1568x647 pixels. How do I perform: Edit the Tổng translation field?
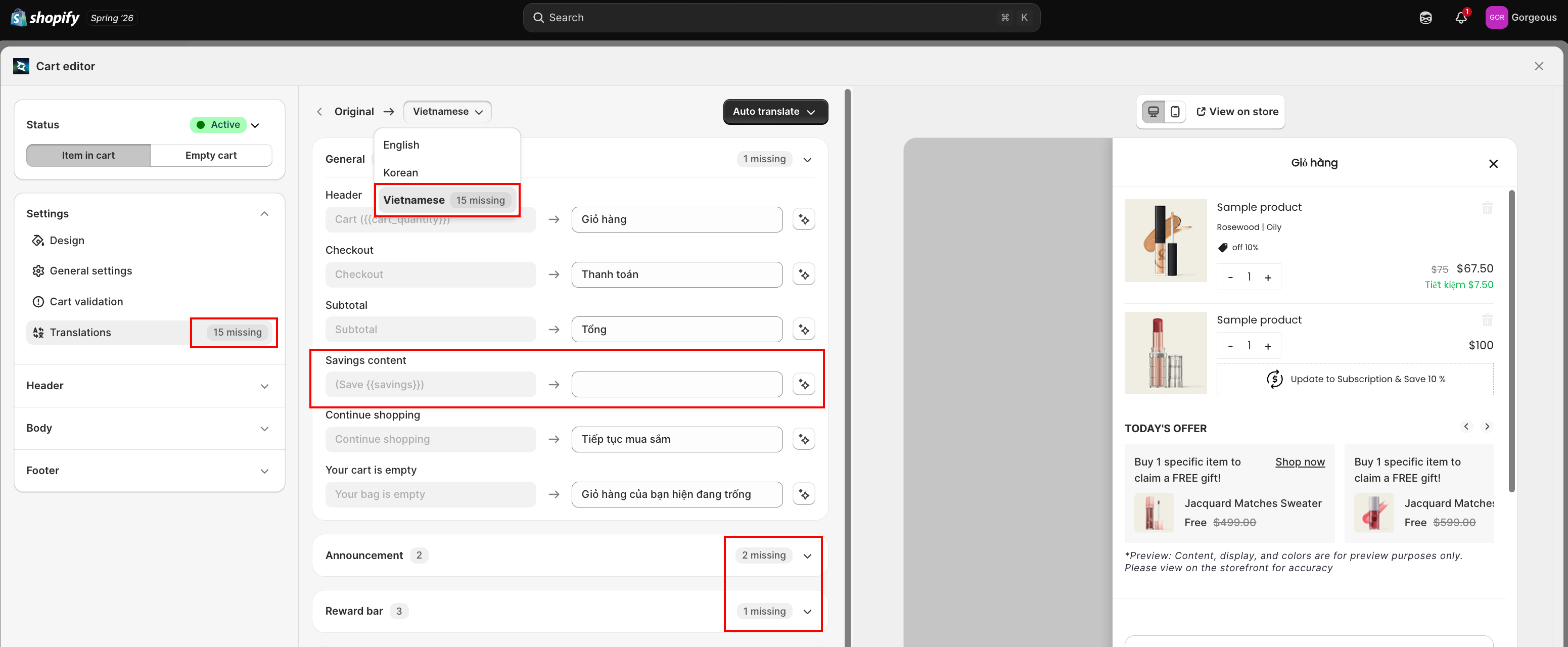tap(677, 329)
